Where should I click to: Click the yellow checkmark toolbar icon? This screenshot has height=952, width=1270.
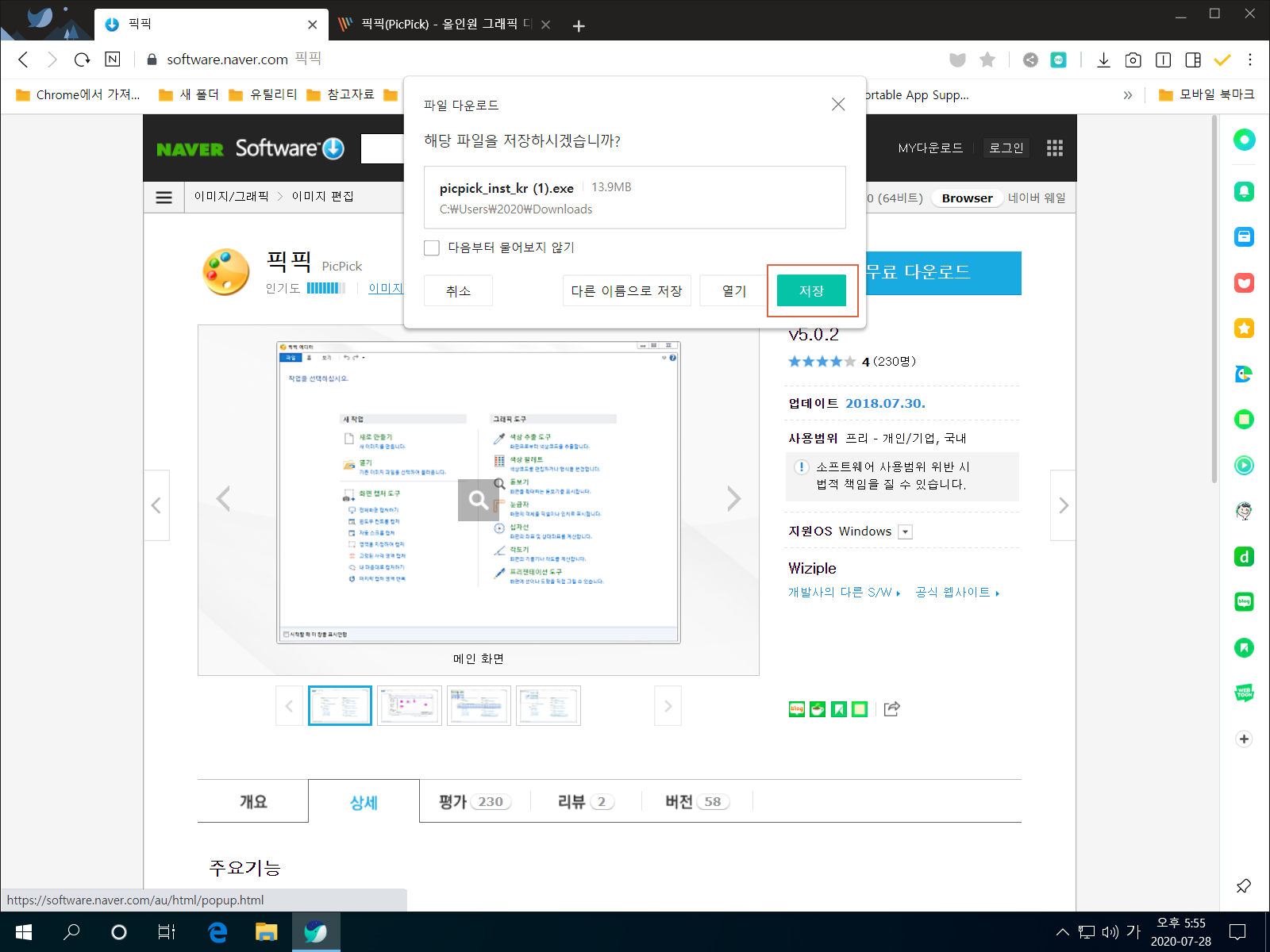[x=1222, y=59]
